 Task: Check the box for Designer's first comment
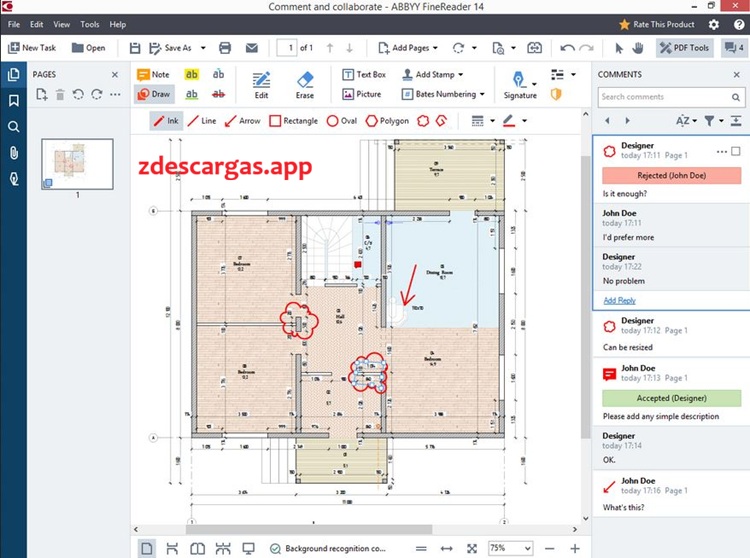[736, 151]
